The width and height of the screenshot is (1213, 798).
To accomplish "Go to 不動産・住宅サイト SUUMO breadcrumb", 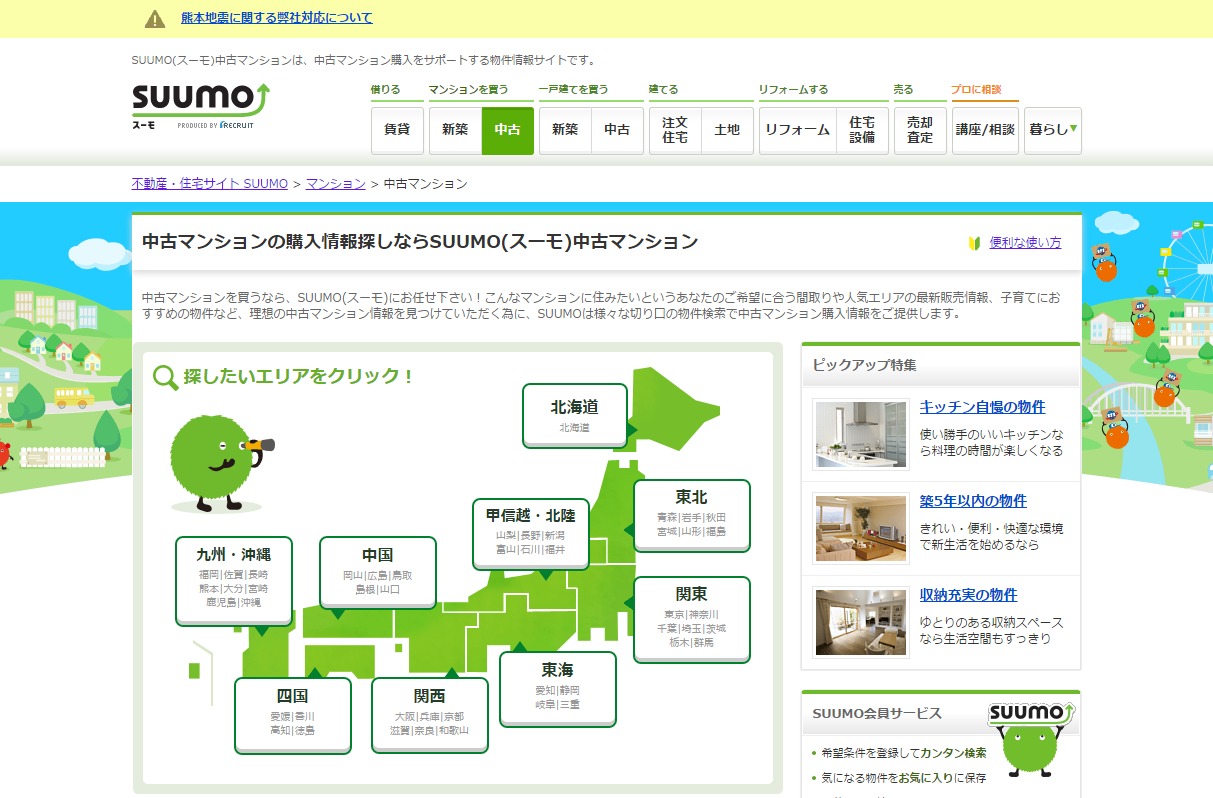I will [210, 184].
